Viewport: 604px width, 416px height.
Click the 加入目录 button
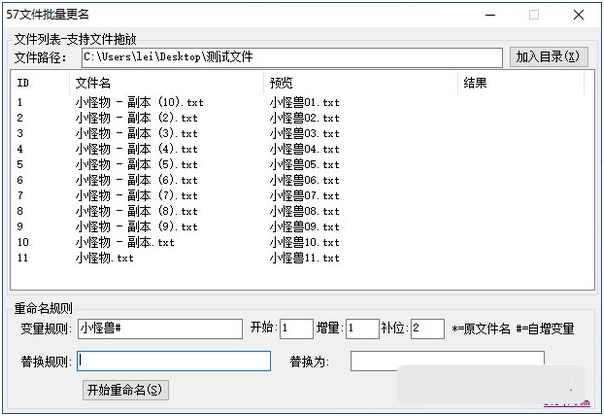point(546,57)
